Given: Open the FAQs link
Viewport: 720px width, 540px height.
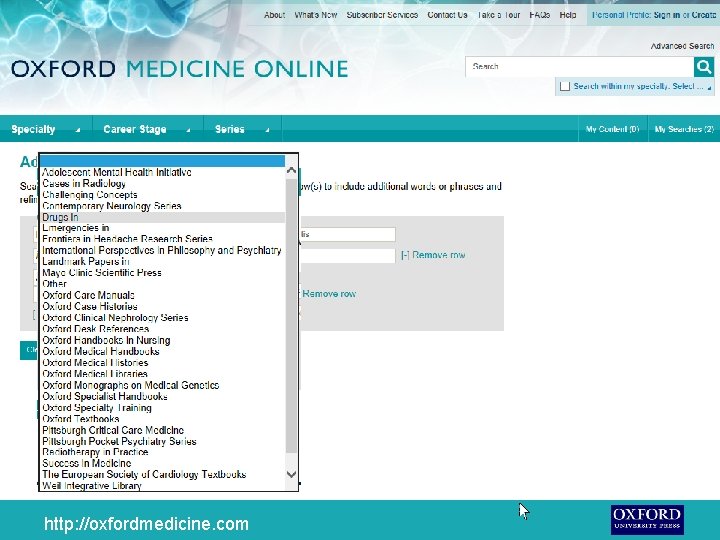Looking at the screenshot, I should [x=540, y=15].
